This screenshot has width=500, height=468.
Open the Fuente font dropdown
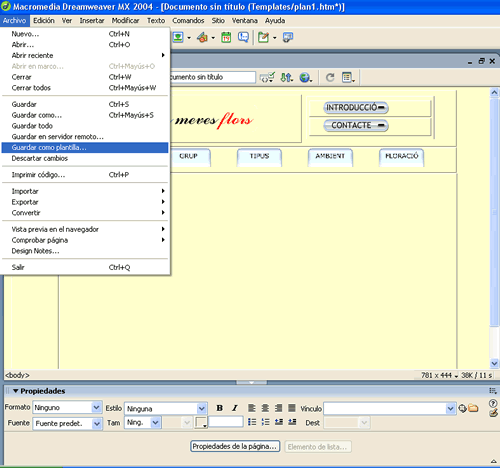pyautogui.click(x=97, y=423)
